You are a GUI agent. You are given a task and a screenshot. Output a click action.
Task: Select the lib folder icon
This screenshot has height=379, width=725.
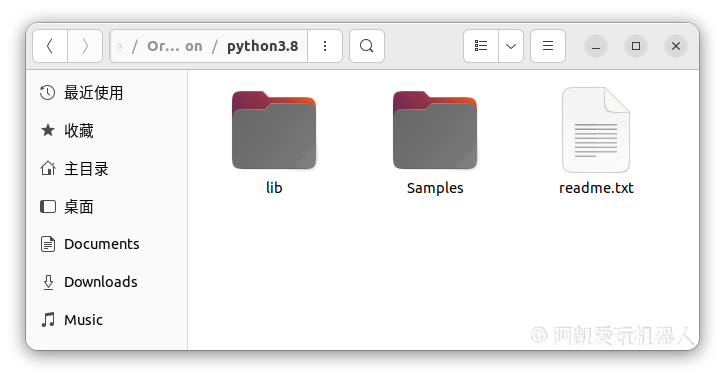(x=274, y=130)
